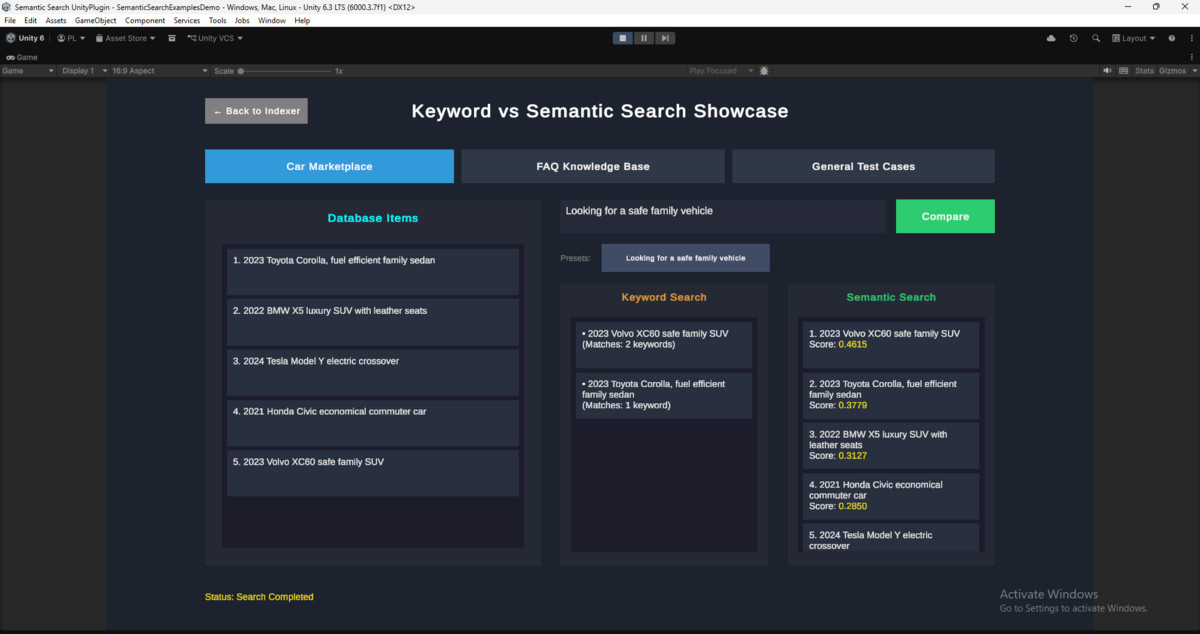The height and width of the screenshot is (634, 1200).
Task: Click the Back to Indexer button
Action: (x=256, y=111)
